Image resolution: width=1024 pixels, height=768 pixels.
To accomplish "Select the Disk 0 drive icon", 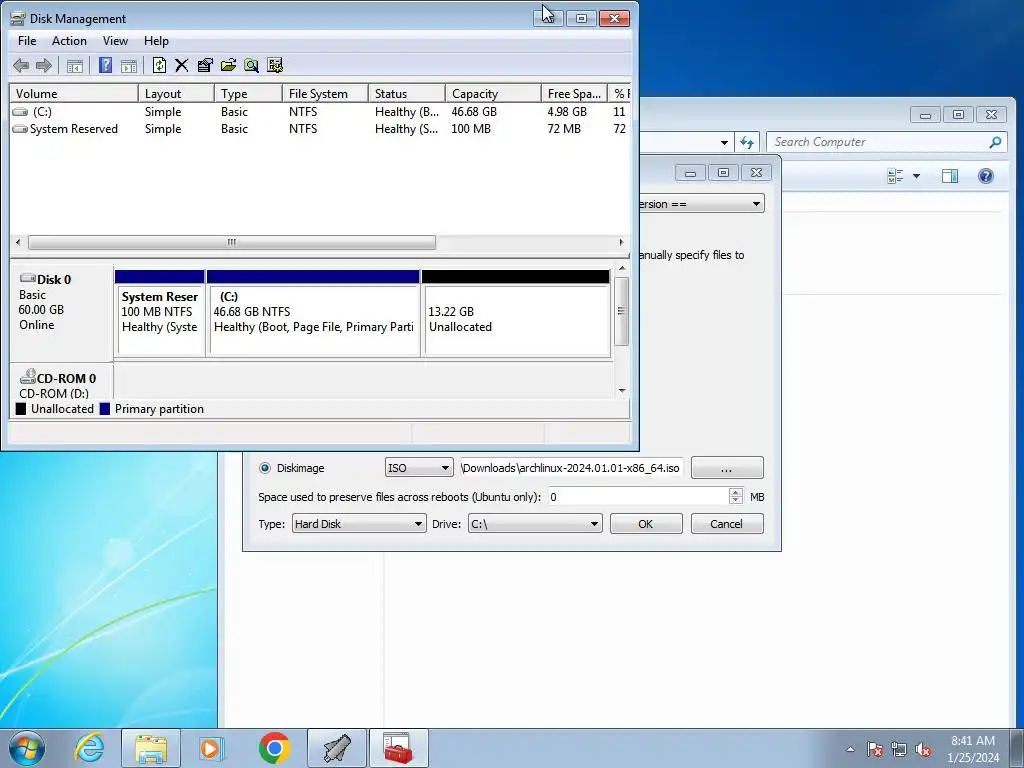I will point(27,278).
